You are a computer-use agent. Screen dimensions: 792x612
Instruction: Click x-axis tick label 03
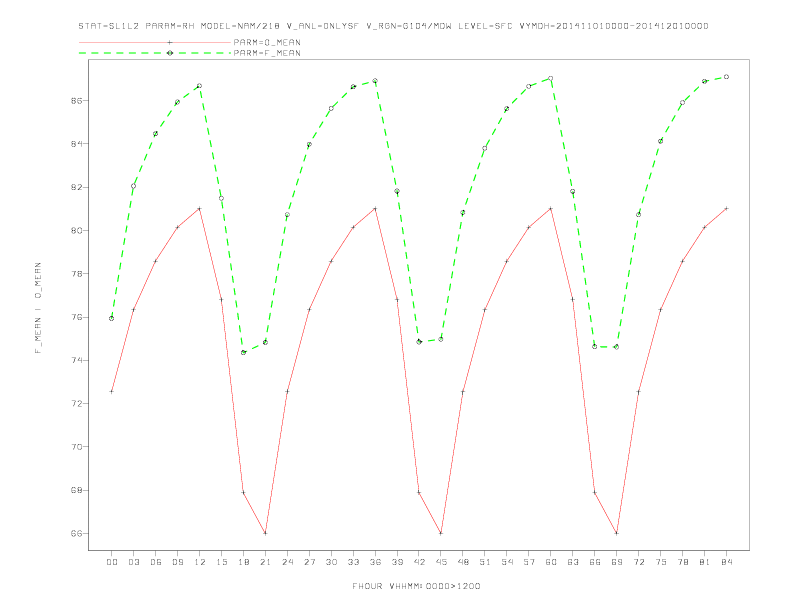tap(133, 562)
